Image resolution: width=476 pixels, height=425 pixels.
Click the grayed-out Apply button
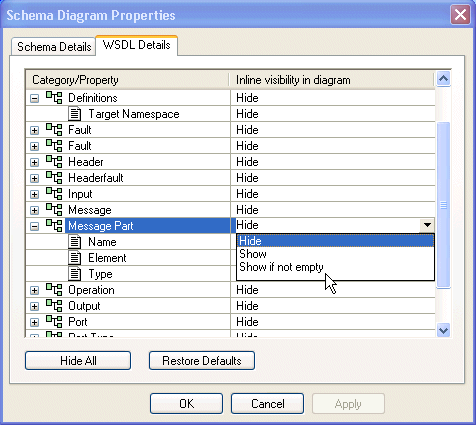(x=348, y=404)
